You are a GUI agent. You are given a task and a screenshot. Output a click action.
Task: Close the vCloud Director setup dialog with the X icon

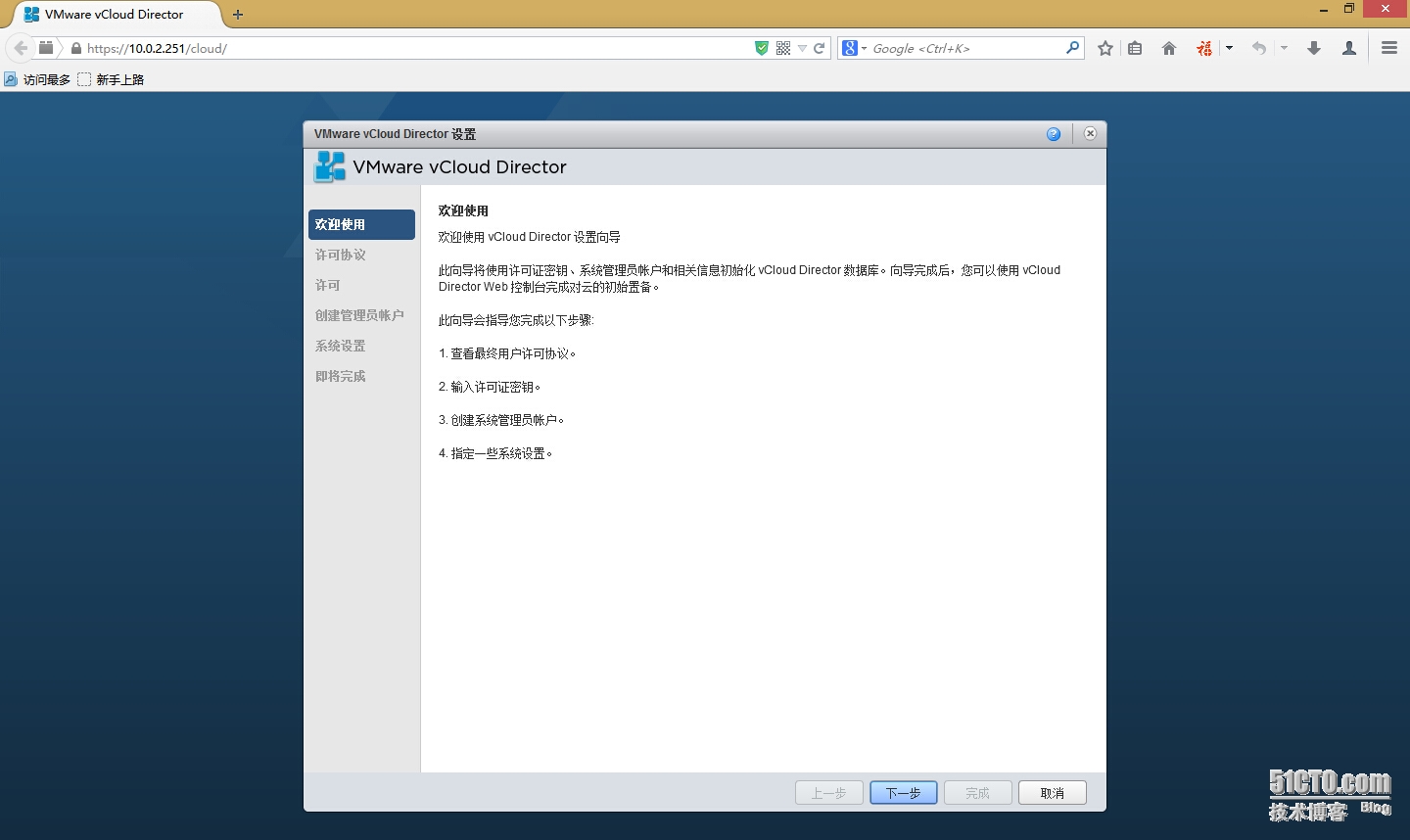pos(1090,133)
